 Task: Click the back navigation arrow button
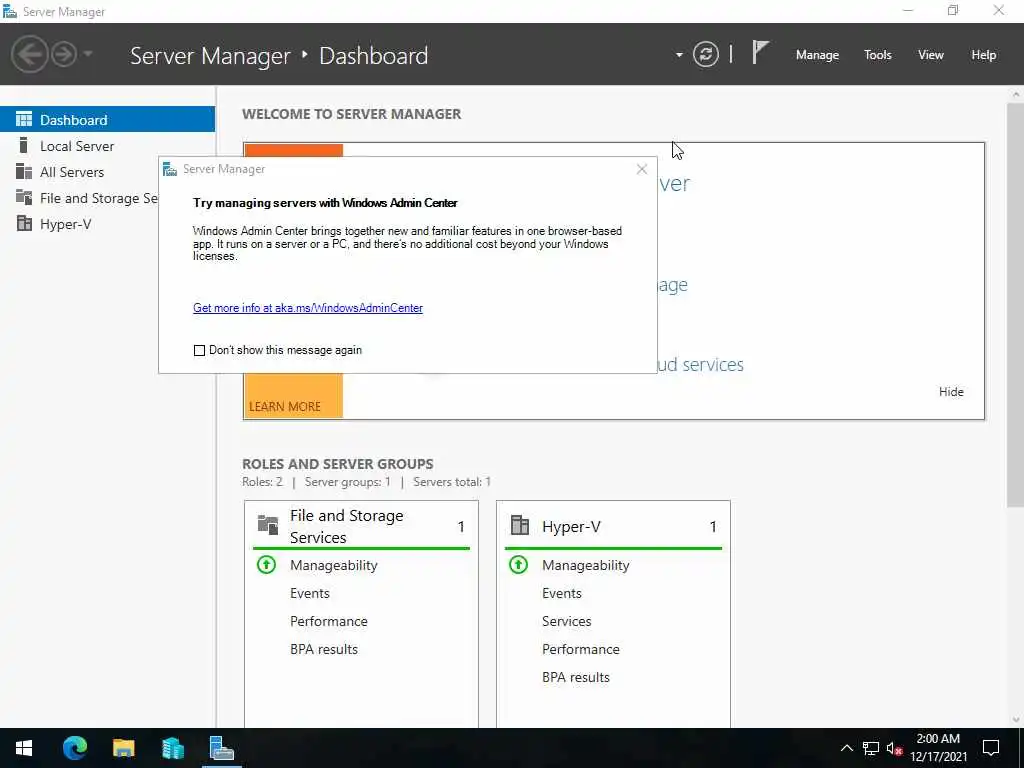coord(29,54)
